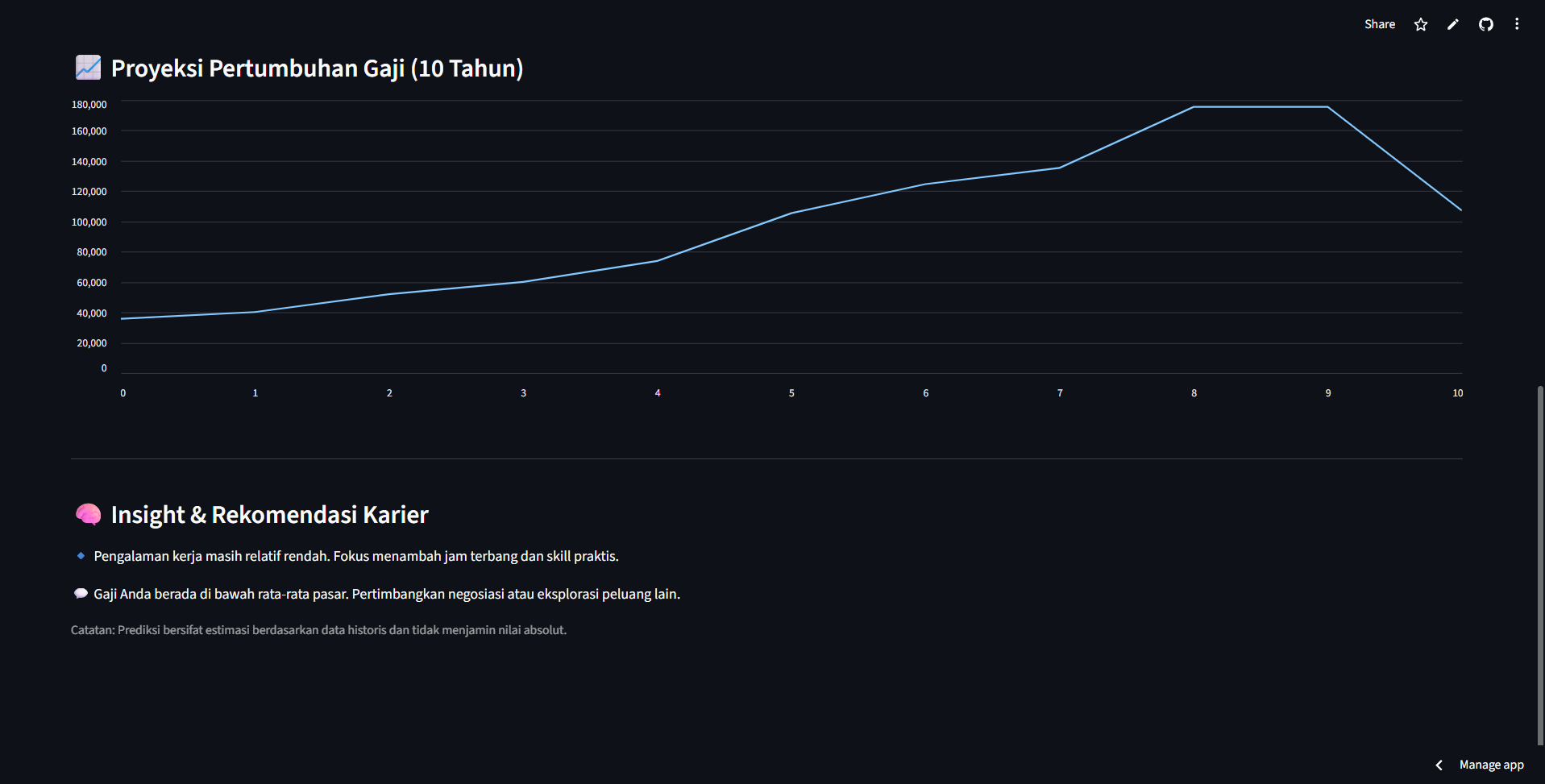This screenshot has width=1545, height=784.
Task: Click the salary line point at year 9
Action: click(1328, 107)
